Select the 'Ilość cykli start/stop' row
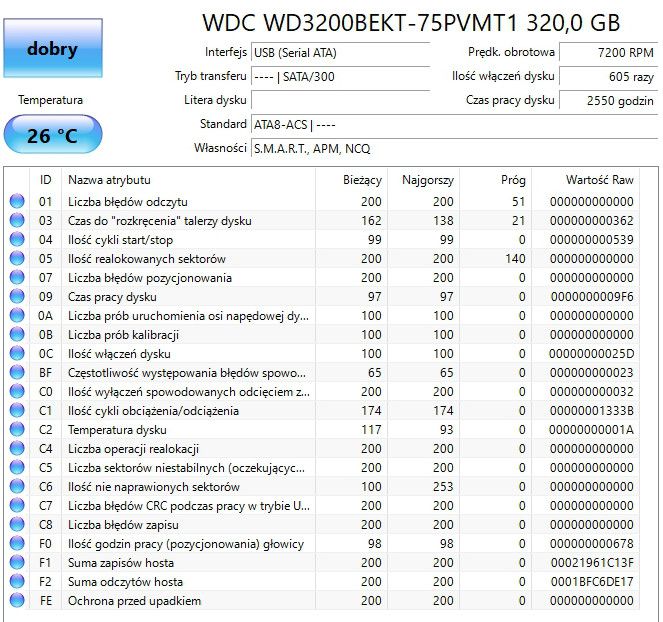663x622 pixels. click(x=321, y=239)
